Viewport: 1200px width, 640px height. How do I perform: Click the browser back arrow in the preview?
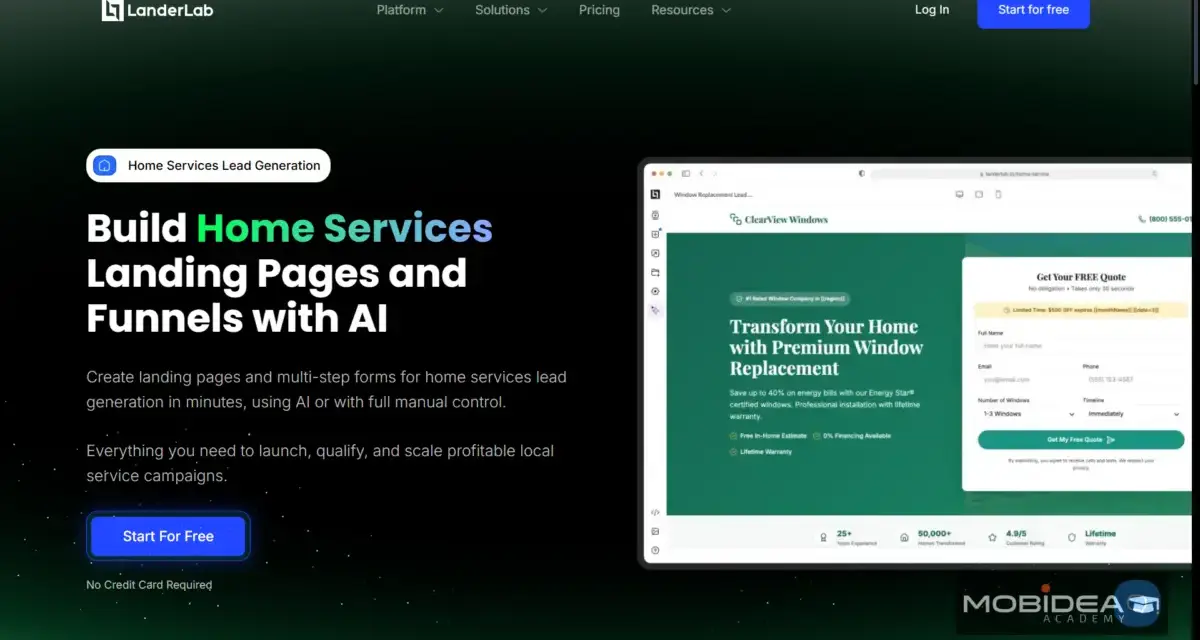pos(701,173)
